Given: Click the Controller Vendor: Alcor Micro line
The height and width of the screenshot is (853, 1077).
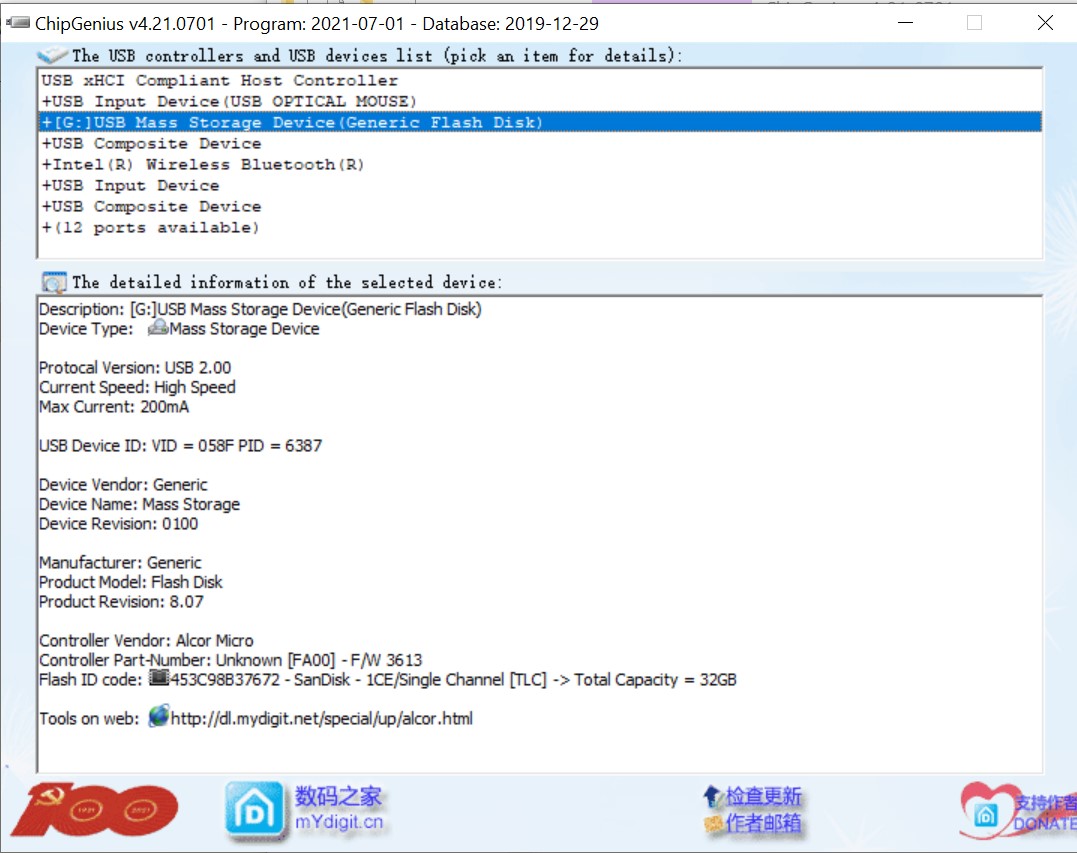Looking at the screenshot, I should 146,641.
